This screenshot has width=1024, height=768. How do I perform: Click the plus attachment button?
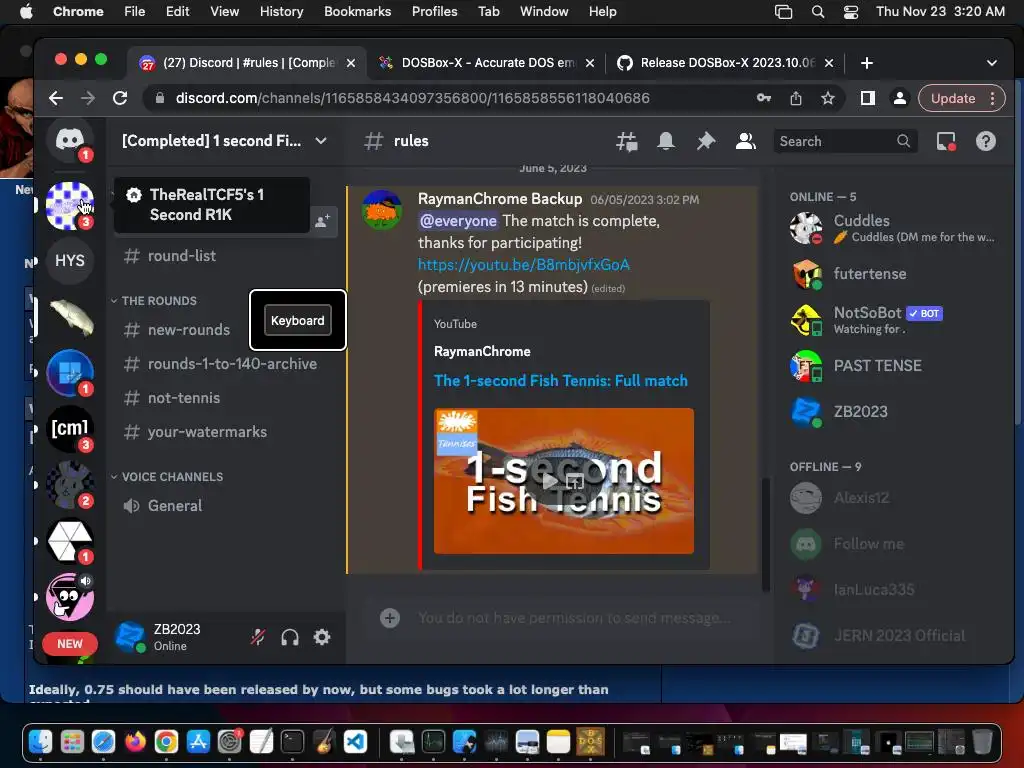[390, 617]
